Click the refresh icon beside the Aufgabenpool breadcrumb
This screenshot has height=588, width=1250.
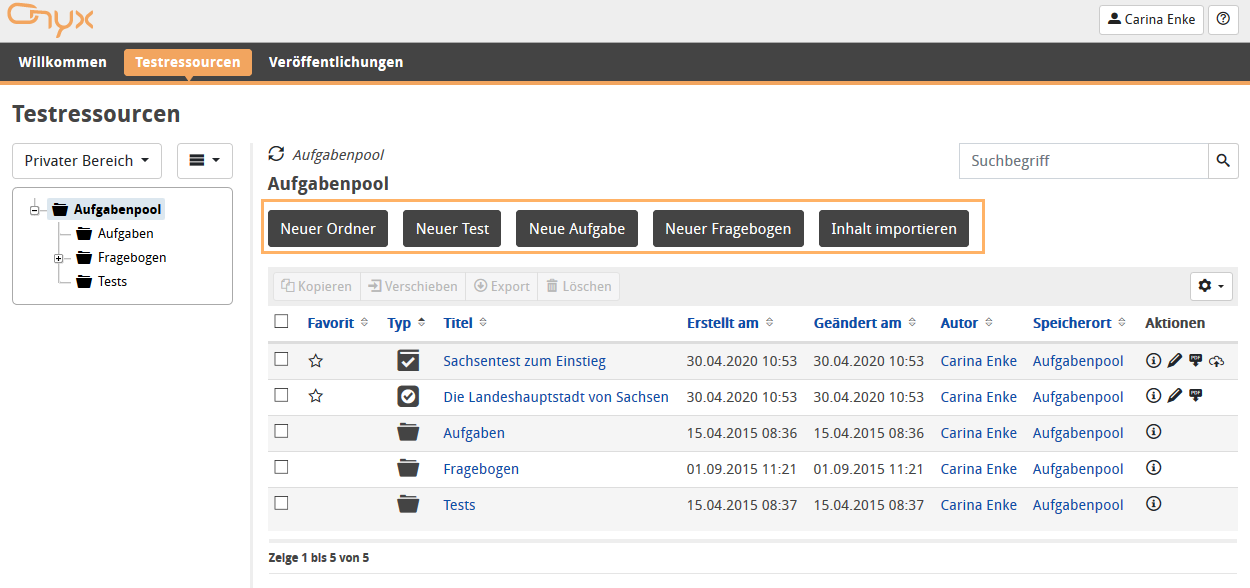[277, 155]
